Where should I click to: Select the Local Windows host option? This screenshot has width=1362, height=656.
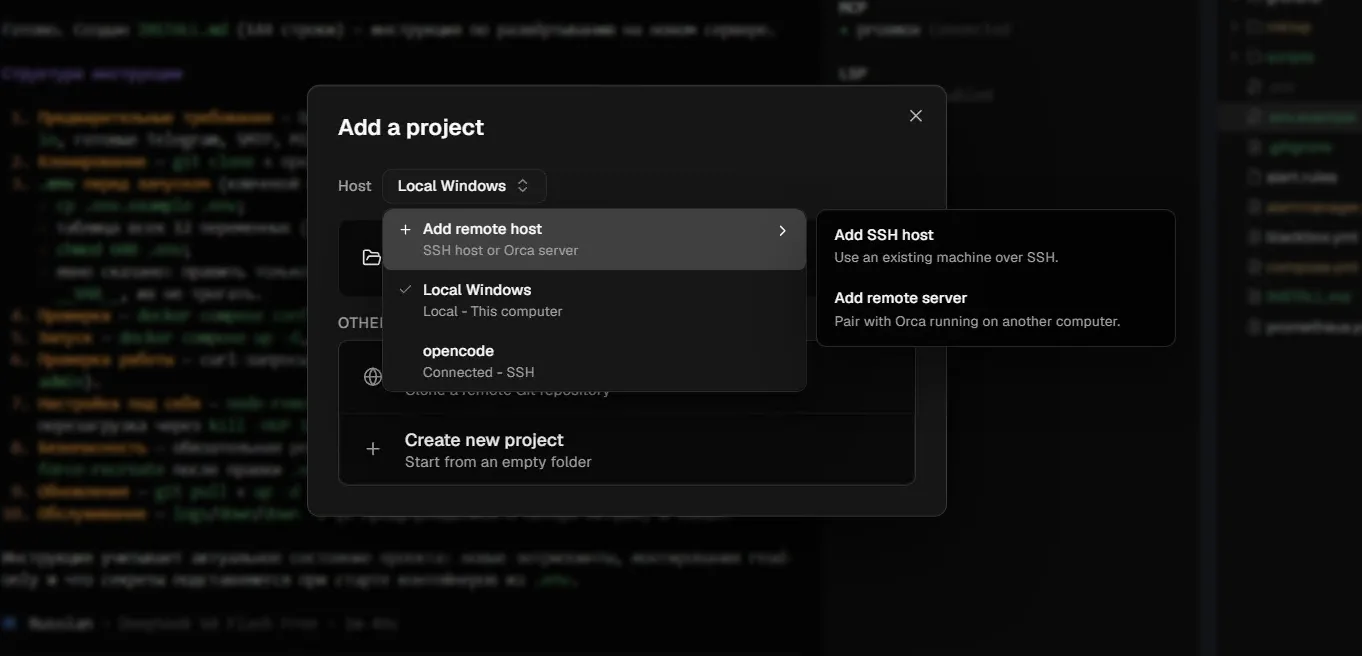pos(594,300)
